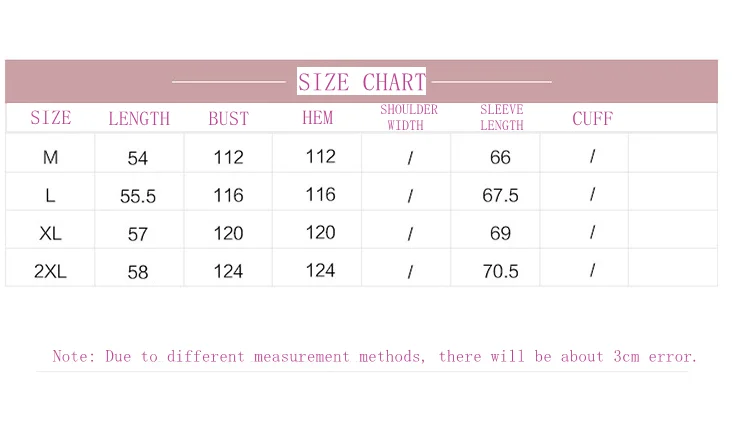The image size is (734, 421).
Task: Select the M size row label
Action: (x=50, y=157)
